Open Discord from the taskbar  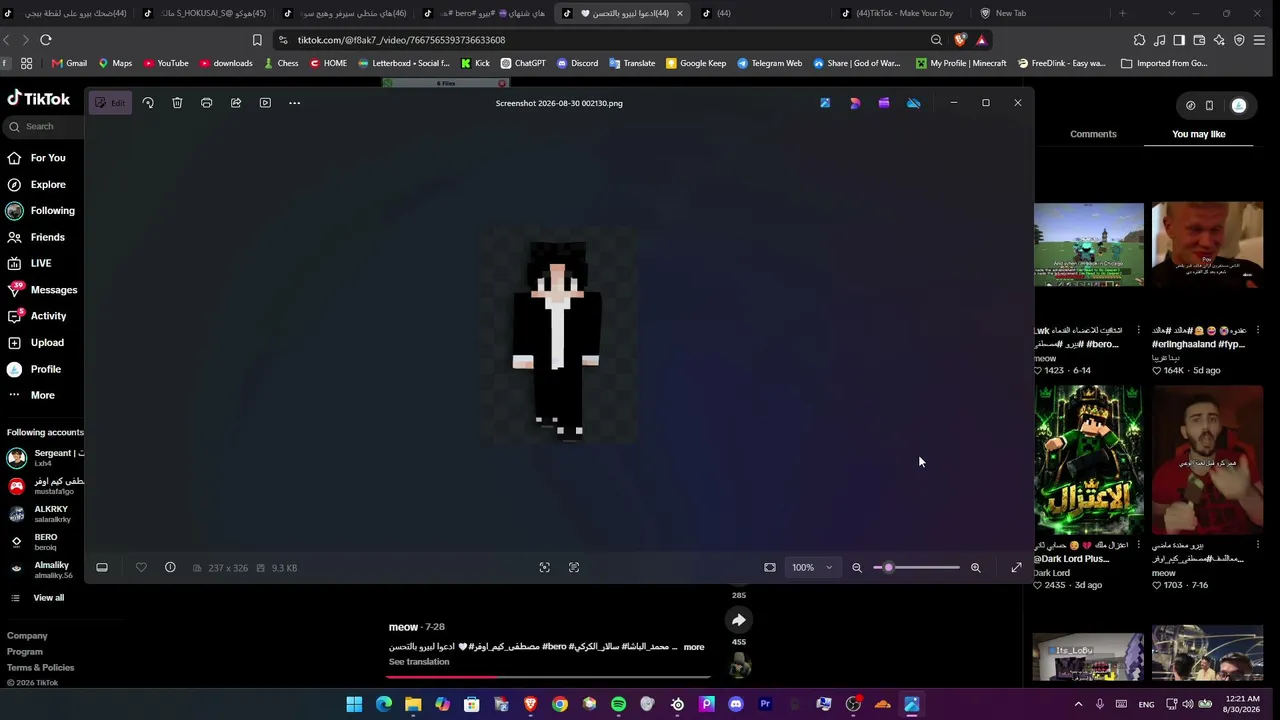tap(736, 705)
